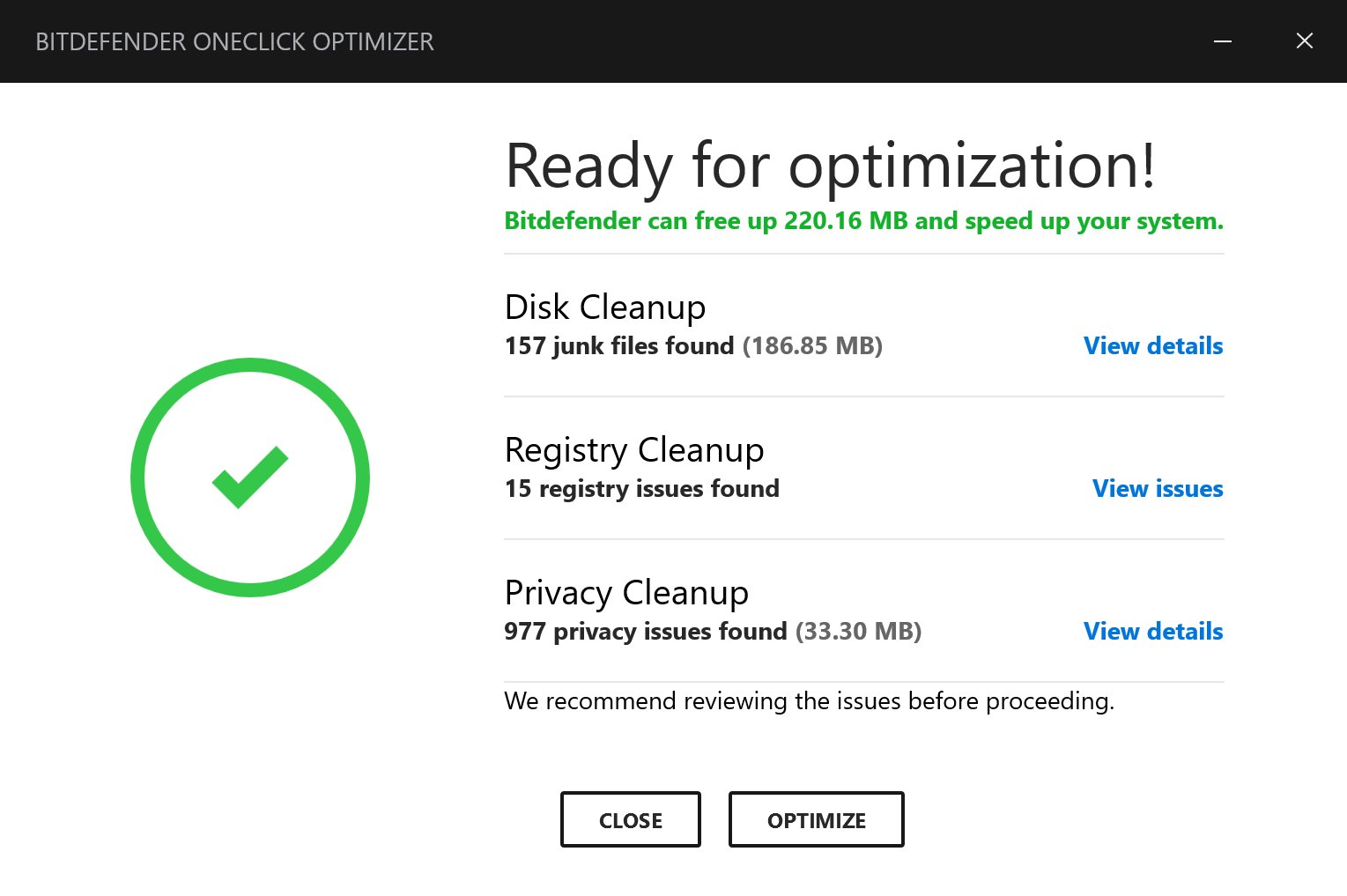Minimize the OneClick Optimizer window
Screen dimensions: 1347x896
point(1223,41)
